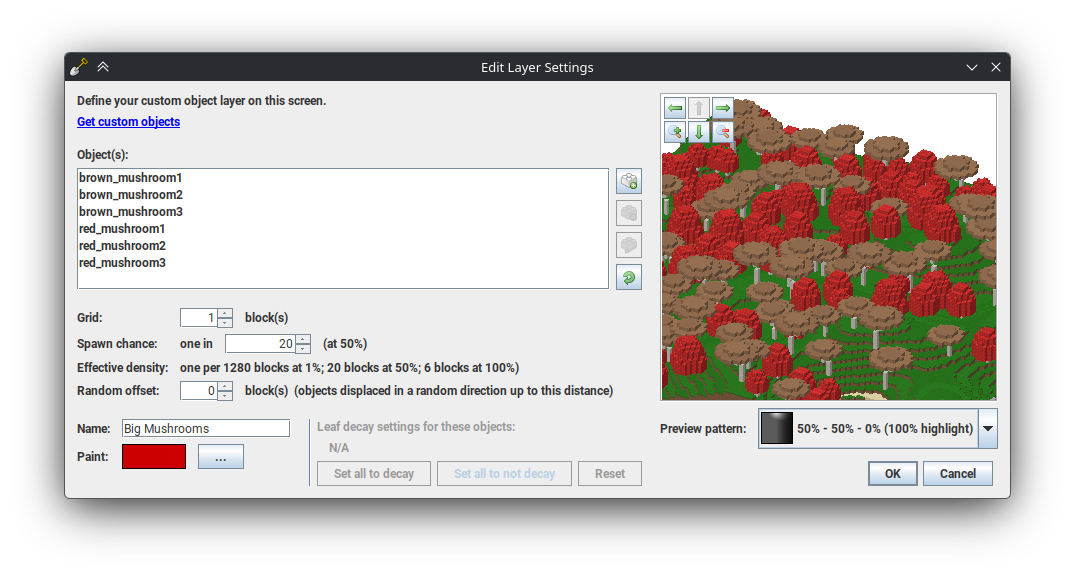This screenshot has height=575, width=1075.
Task: Decrease the Grid value by one
Action: point(225,322)
